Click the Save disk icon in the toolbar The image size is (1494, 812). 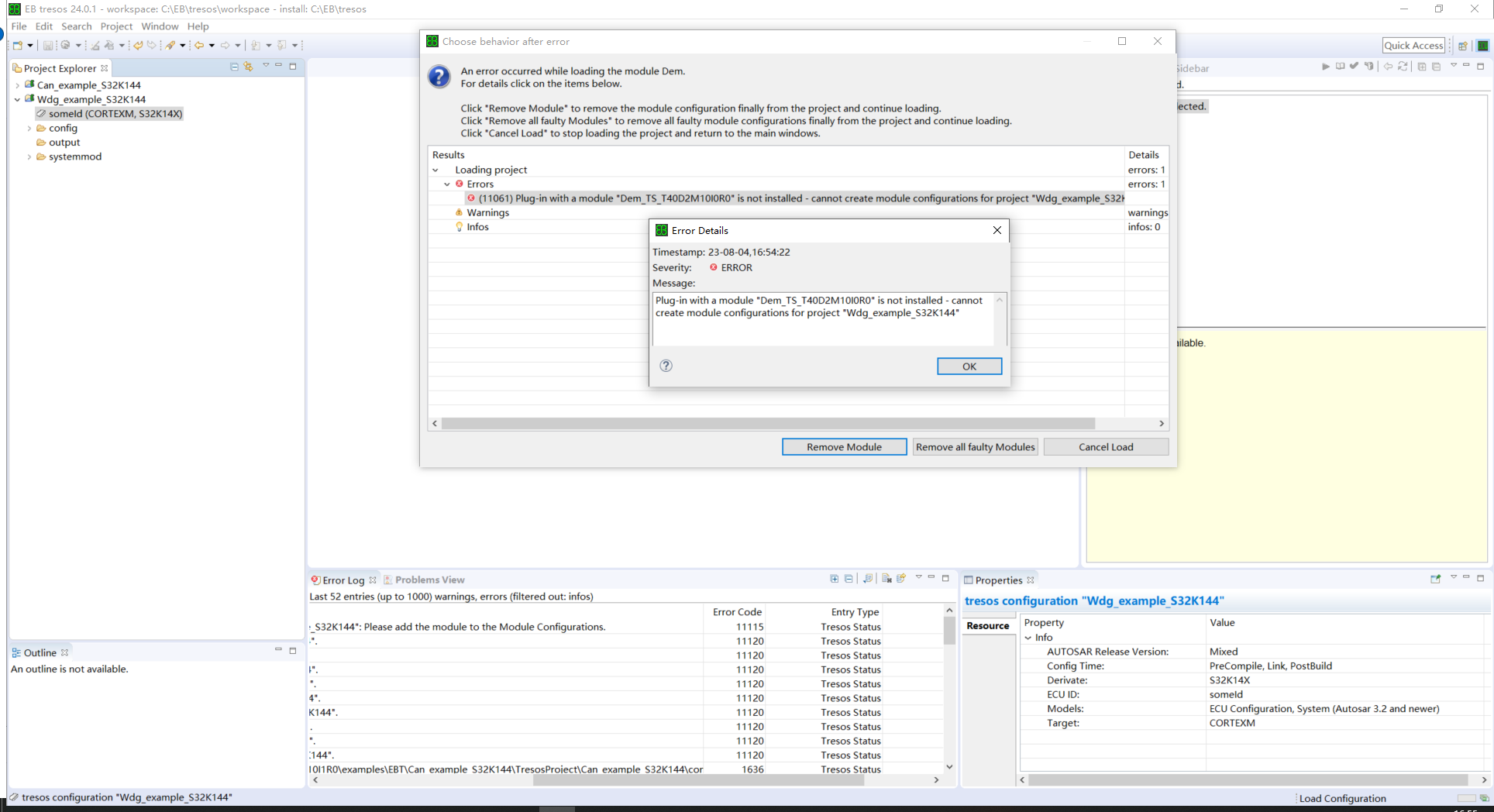tap(48, 45)
